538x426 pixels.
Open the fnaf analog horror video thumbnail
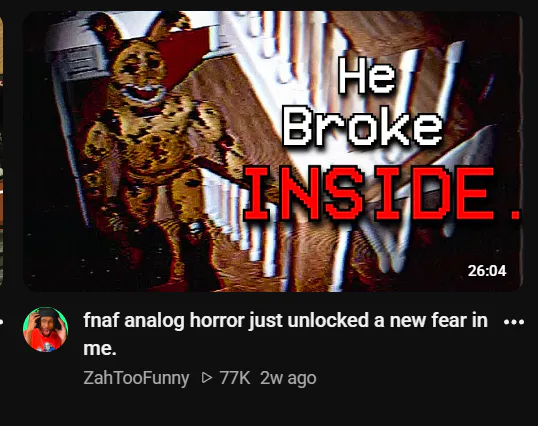[x=272, y=151]
